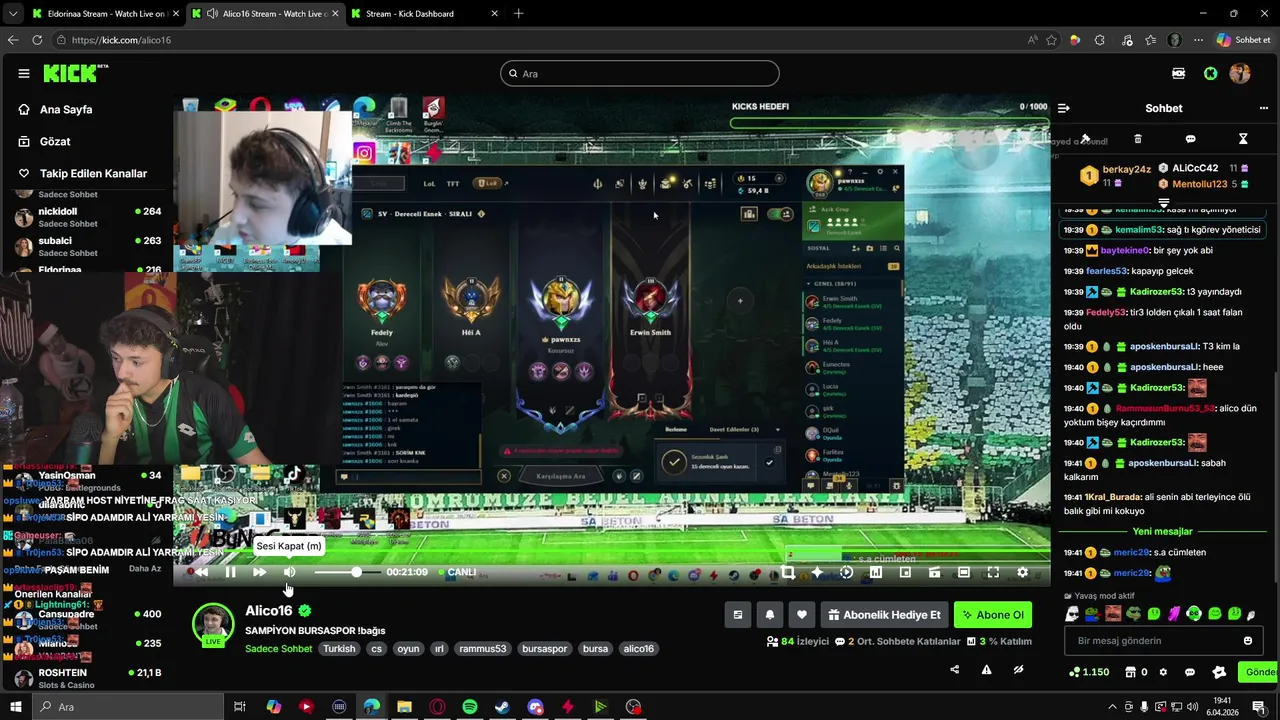Open Gözat browse in sidebar
This screenshot has height=720, width=1280.
(55, 141)
